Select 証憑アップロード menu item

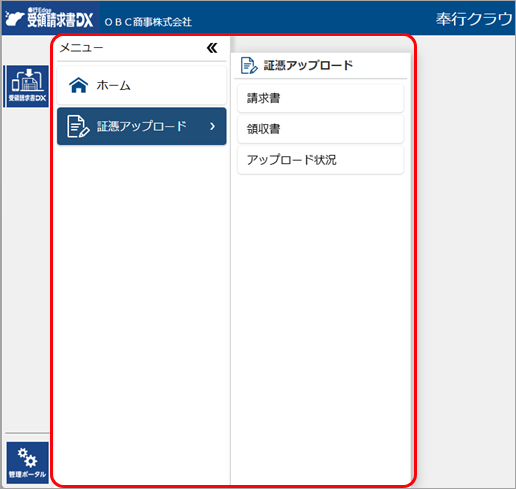[142, 126]
